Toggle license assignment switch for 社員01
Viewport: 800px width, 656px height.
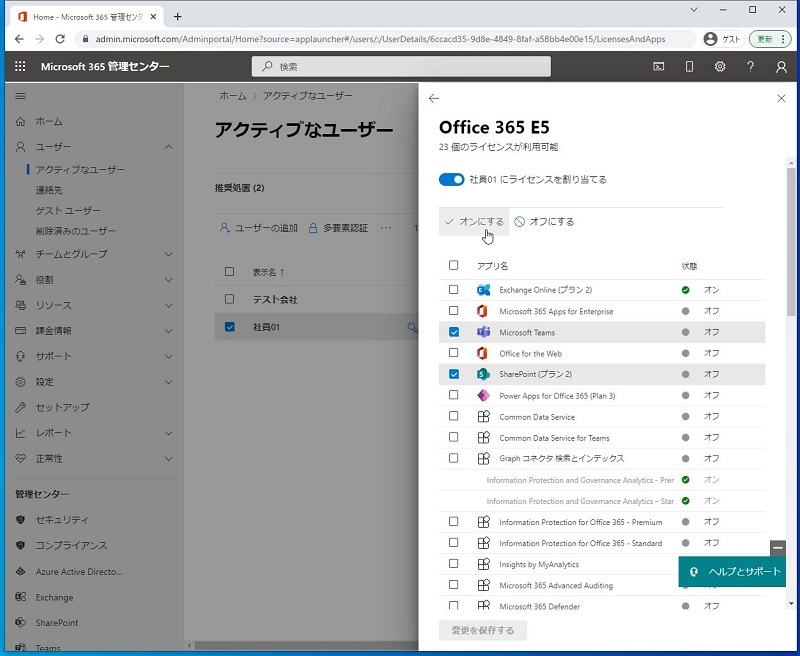point(452,180)
